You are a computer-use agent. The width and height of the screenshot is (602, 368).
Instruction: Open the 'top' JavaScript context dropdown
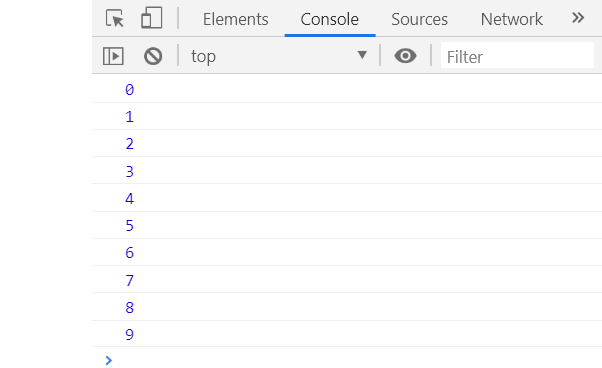[x=279, y=56]
